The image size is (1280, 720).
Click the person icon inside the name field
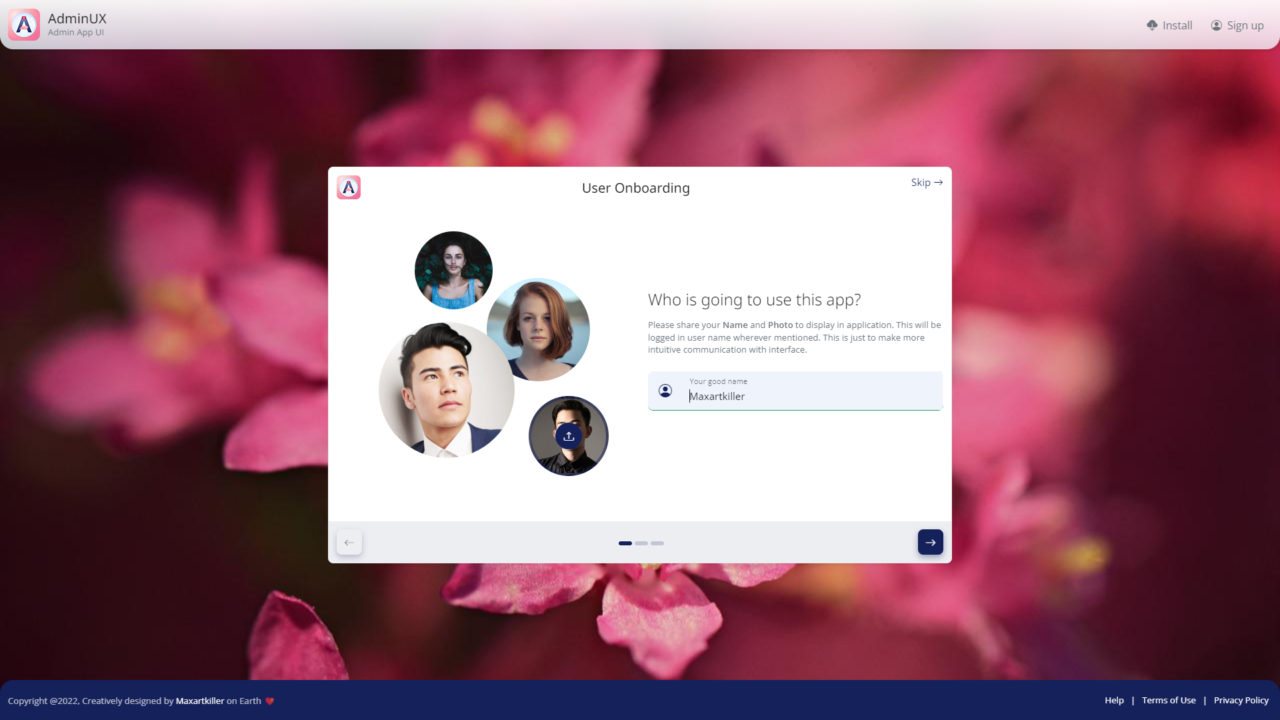[666, 390]
